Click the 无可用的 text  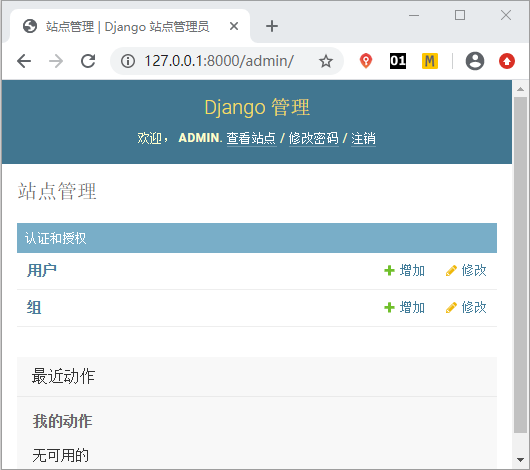click(61, 455)
